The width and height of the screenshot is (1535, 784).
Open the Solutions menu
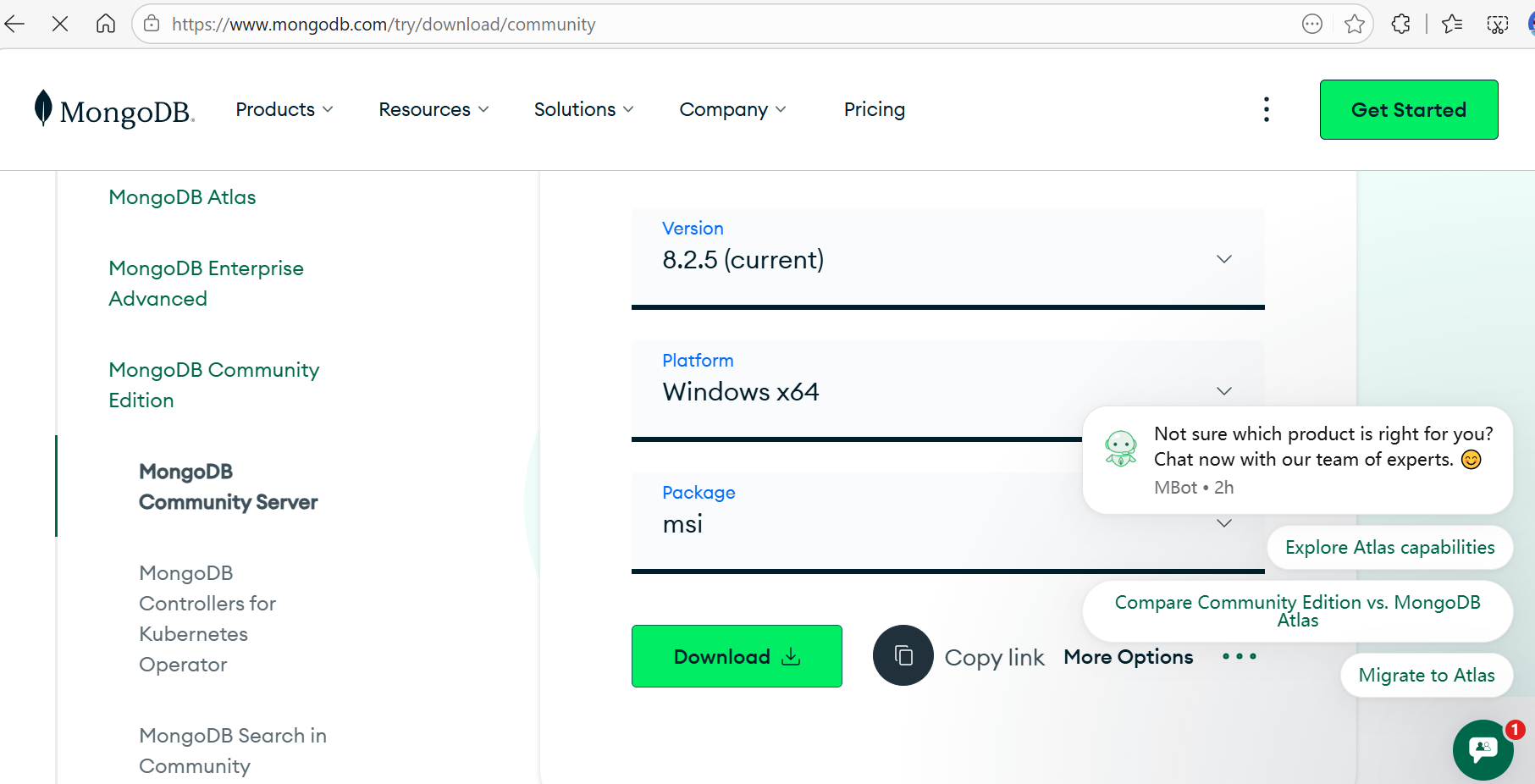pyautogui.click(x=583, y=109)
